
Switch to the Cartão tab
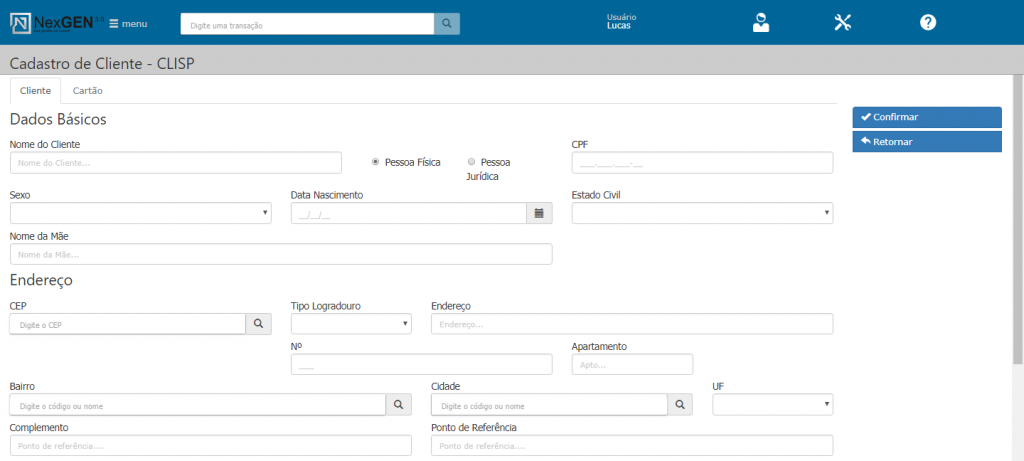pyautogui.click(x=88, y=91)
